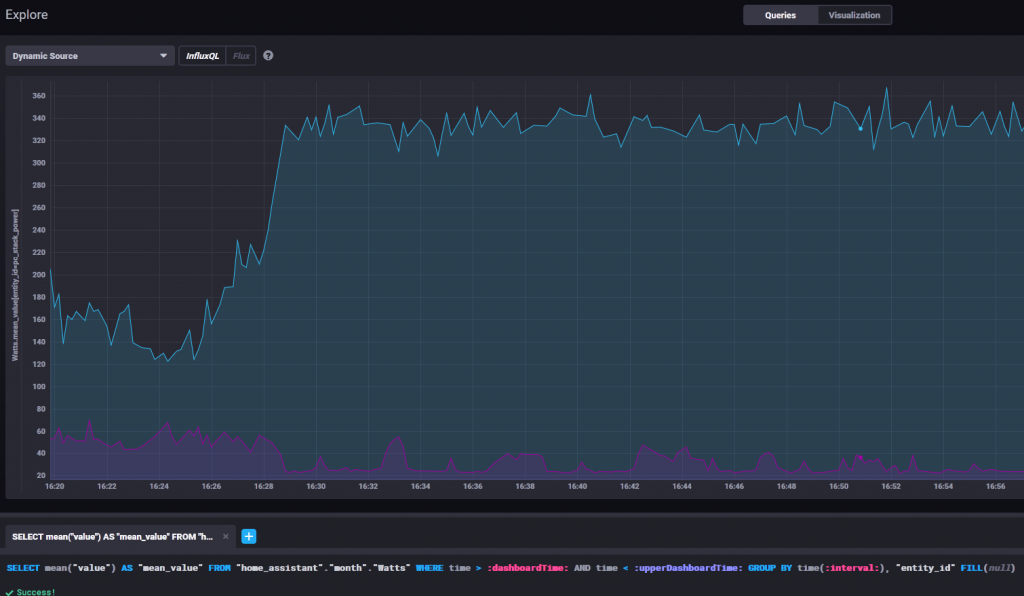Viewport: 1024px width, 596px height.
Task: Click the 16:50 time axis label
Action: click(x=839, y=486)
